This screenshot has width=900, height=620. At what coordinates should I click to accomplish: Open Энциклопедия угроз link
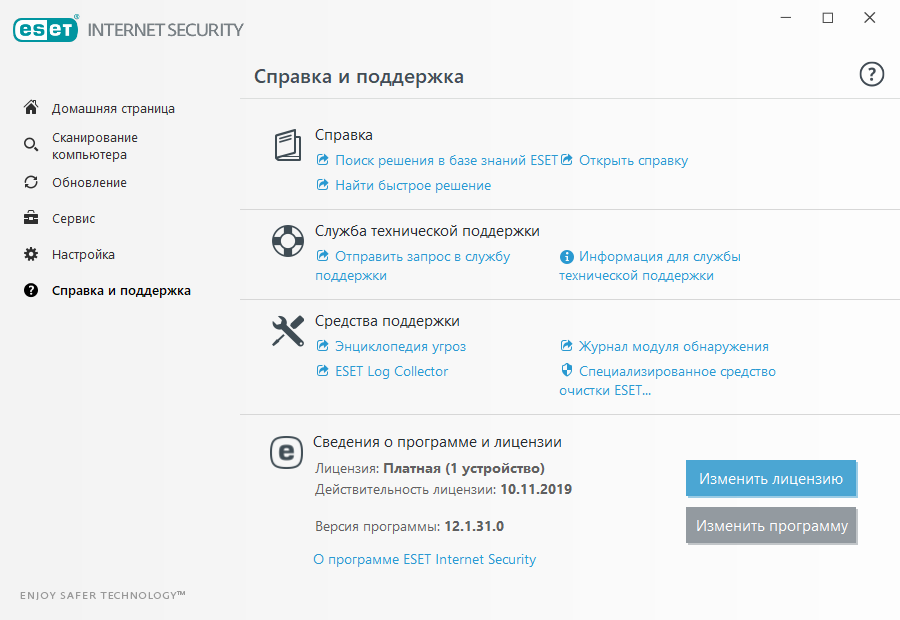pyautogui.click(x=400, y=346)
